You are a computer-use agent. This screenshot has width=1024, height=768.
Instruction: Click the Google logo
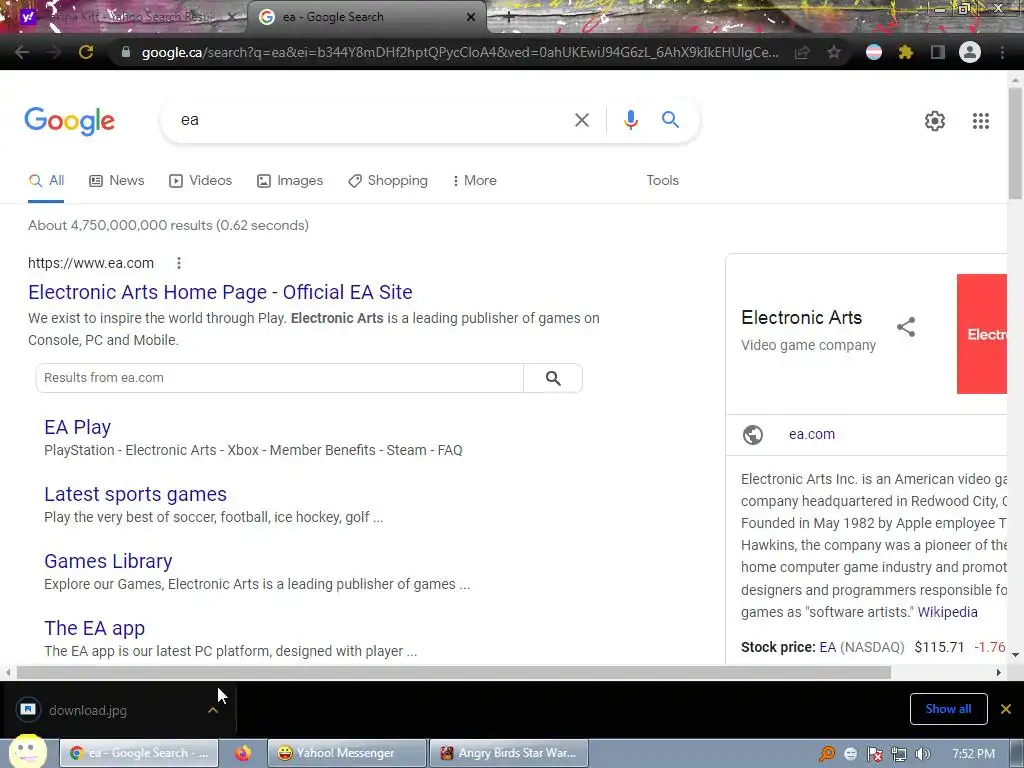69,121
